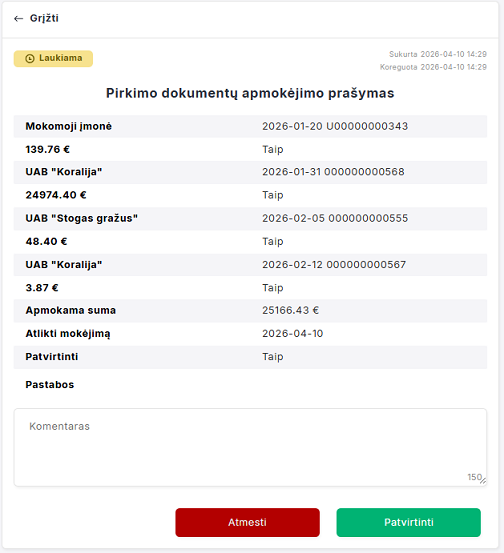Select document 2026-01-31 000000000568
This screenshot has height=553, width=504.
click(x=333, y=172)
